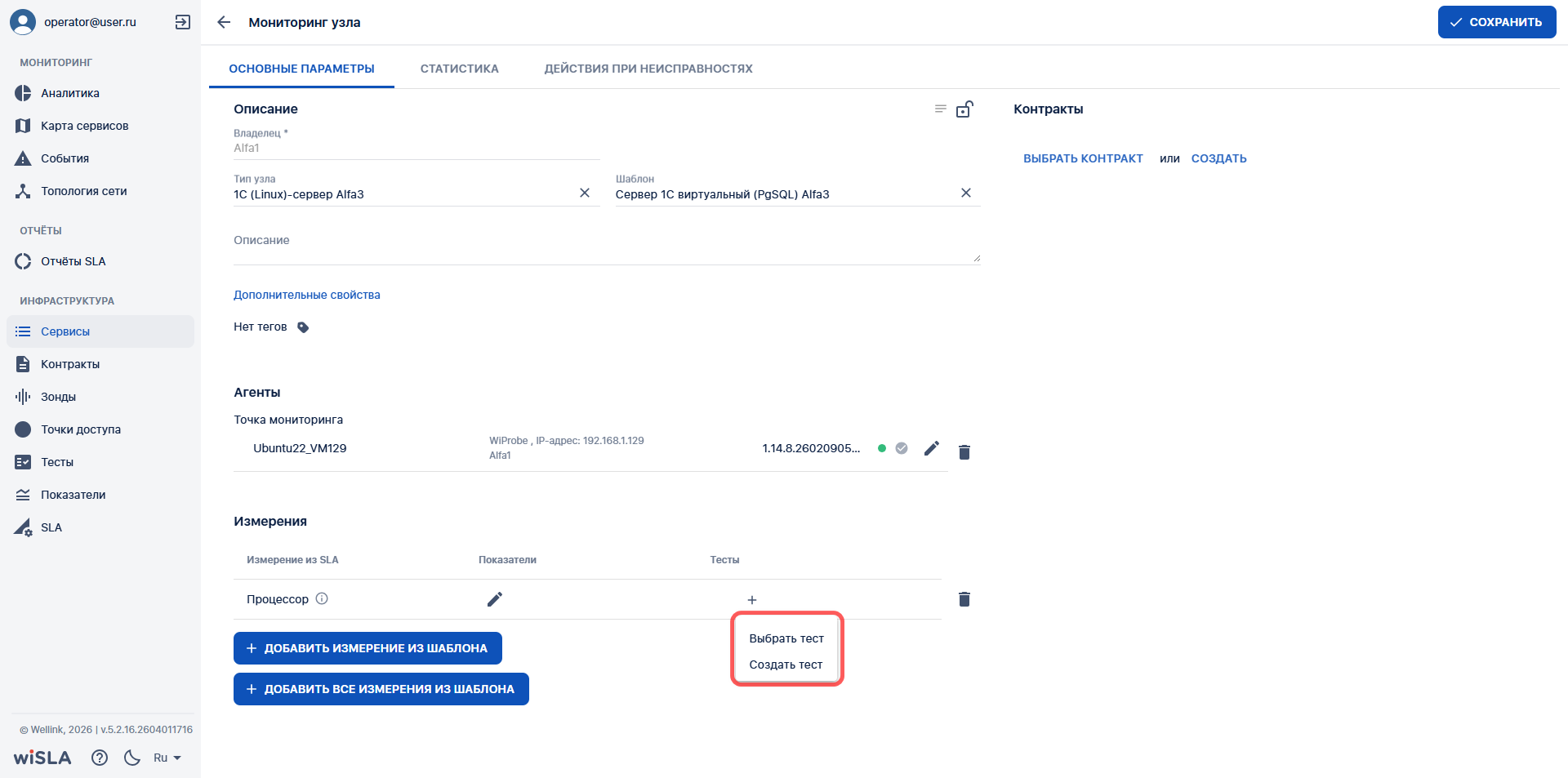Image resolution: width=1568 pixels, height=778 pixels.
Task: Click the user avatar icon
Action: (x=23, y=22)
